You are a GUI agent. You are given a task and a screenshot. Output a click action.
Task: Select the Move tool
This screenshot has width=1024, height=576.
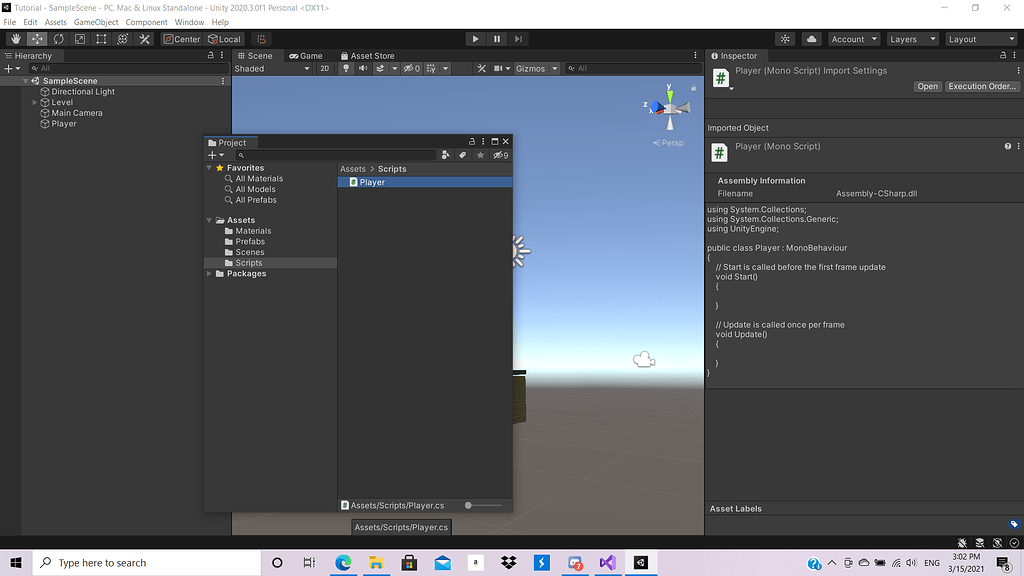pyautogui.click(x=36, y=39)
